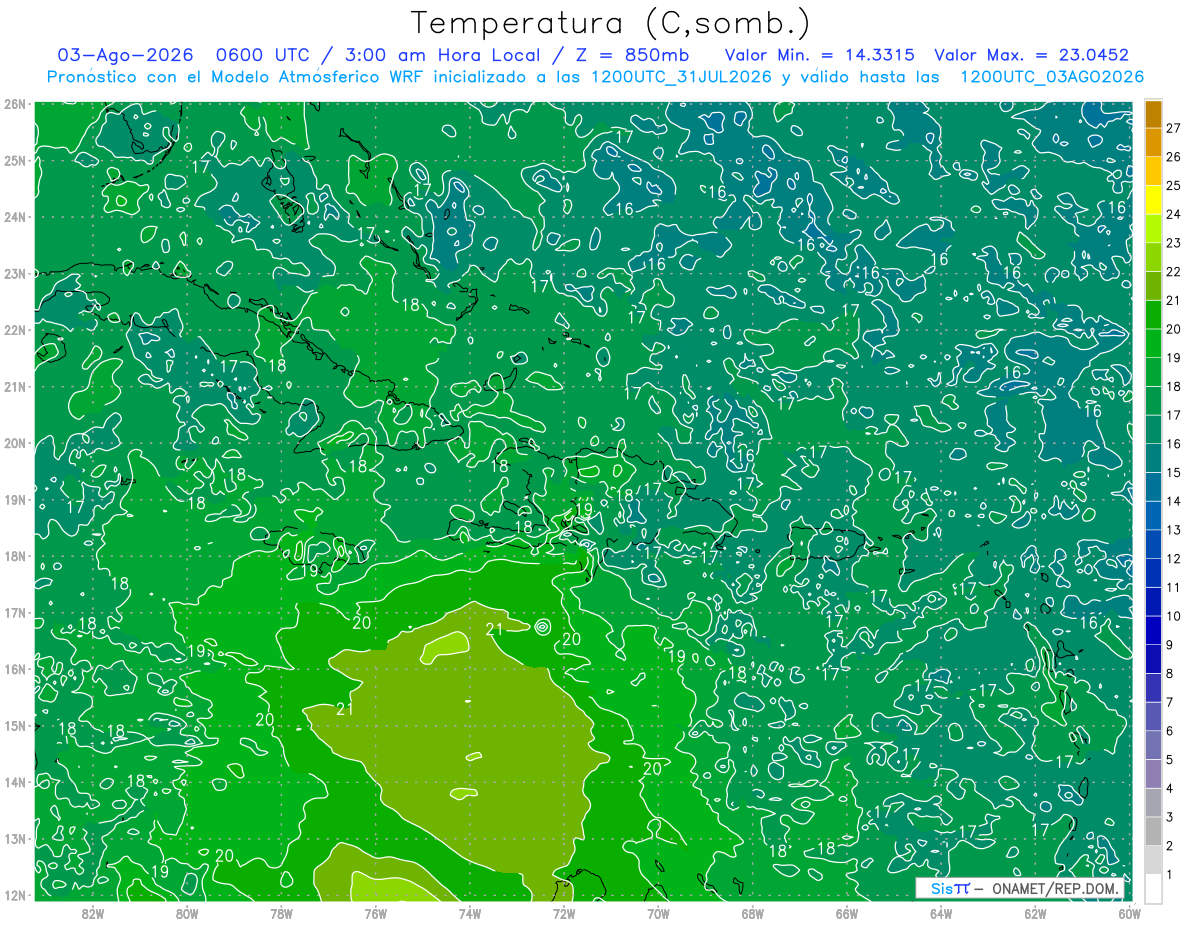
Task: Click legend value 16 on the color bar
Action: pos(1174,444)
